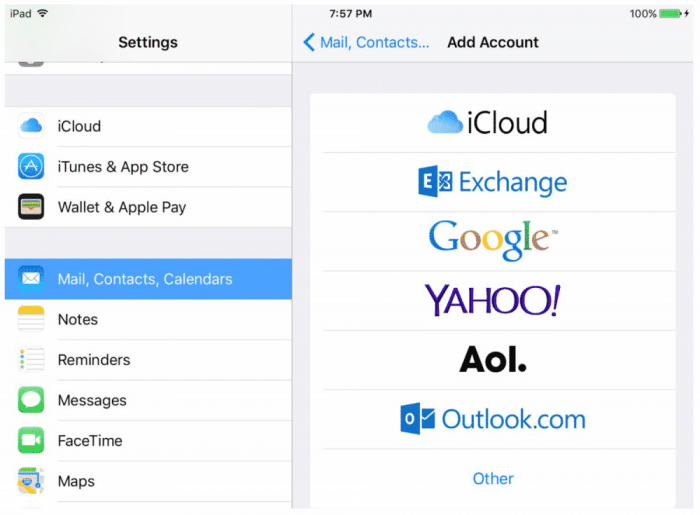The width and height of the screenshot is (700, 515).
Task: Tap the green Messages bubble icon
Action: point(31,400)
